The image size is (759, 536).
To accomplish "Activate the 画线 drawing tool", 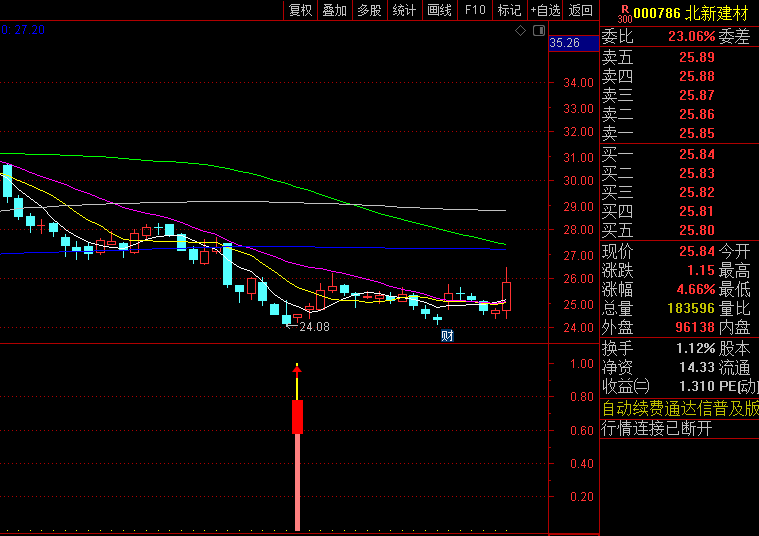I will click(440, 10).
